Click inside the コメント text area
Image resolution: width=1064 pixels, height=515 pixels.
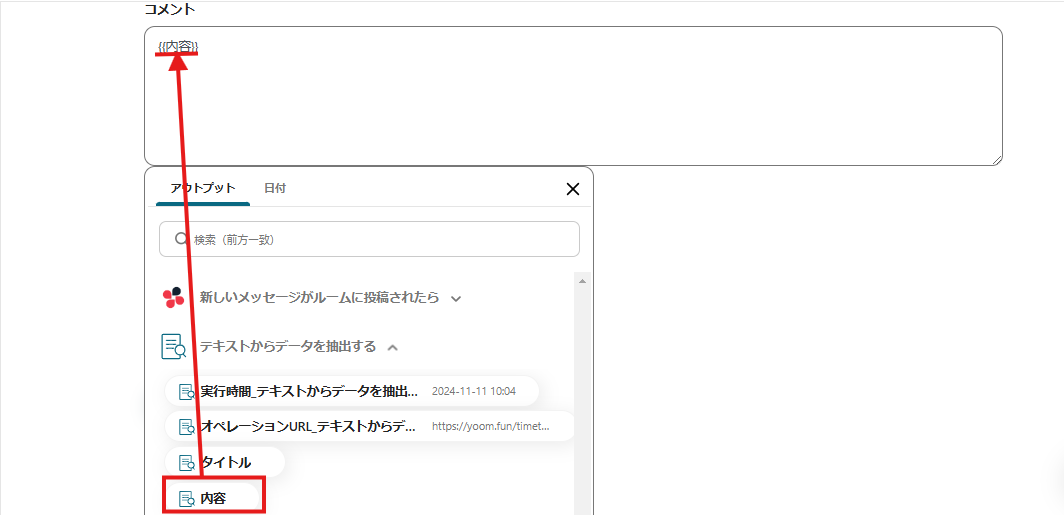click(x=573, y=96)
